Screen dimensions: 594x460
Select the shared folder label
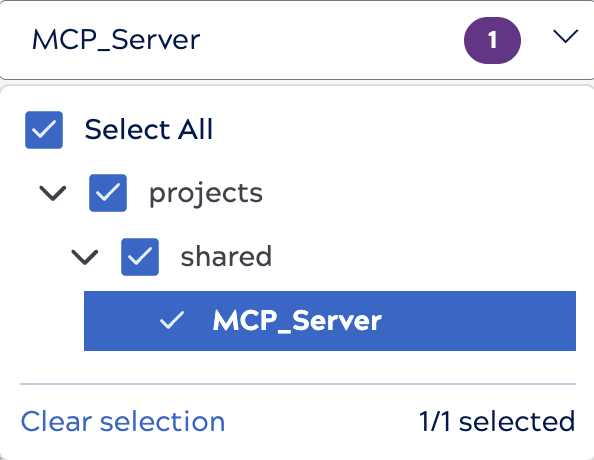tap(226, 257)
